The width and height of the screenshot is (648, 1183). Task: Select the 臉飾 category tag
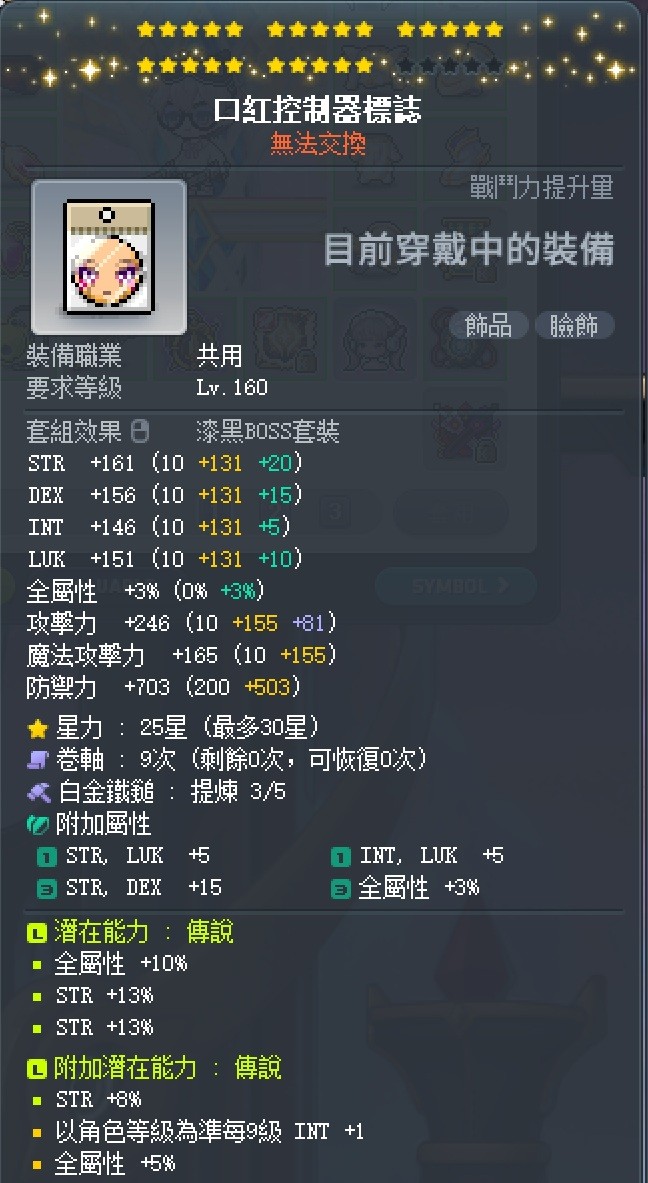click(574, 325)
